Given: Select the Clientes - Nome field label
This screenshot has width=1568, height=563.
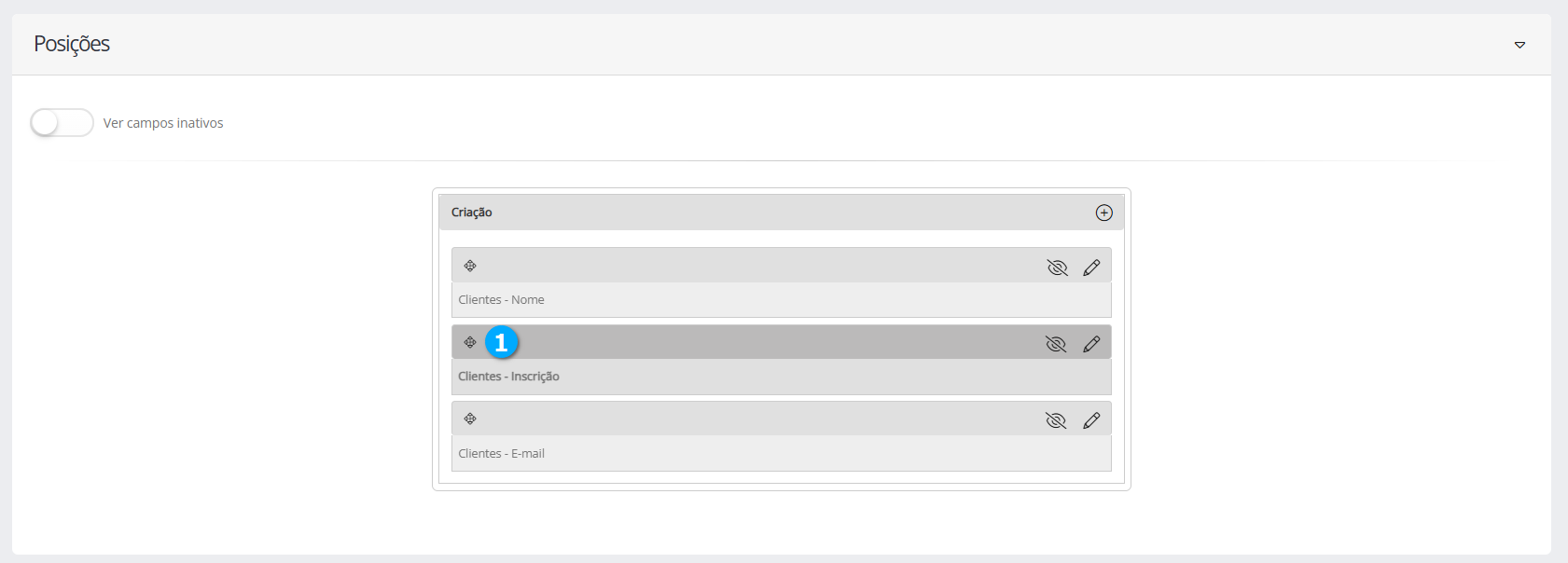Looking at the screenshot, I should (501, 300).
